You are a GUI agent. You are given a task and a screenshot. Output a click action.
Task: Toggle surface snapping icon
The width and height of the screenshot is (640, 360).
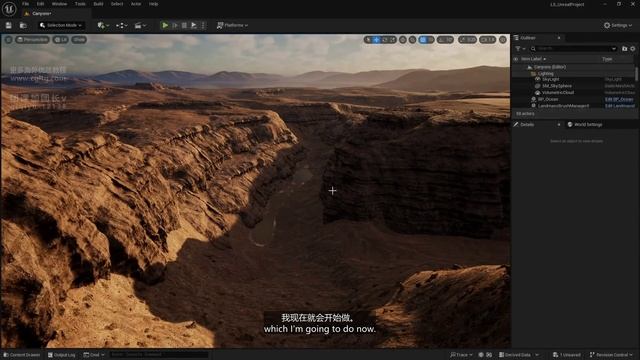tap(413, 40)
